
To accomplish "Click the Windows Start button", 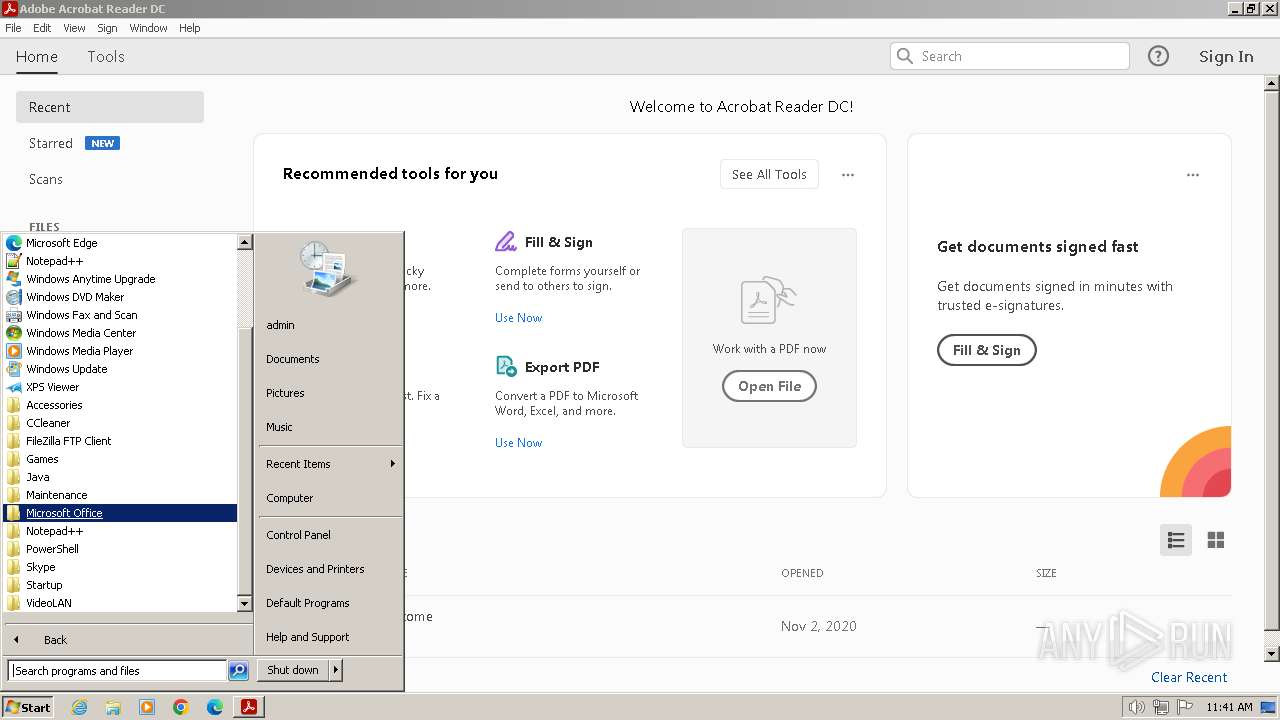I will (28, 707).
